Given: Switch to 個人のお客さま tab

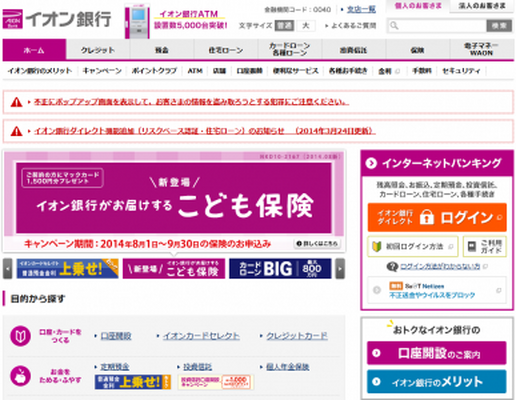Looking at the screenshot, I should [418, 6].
